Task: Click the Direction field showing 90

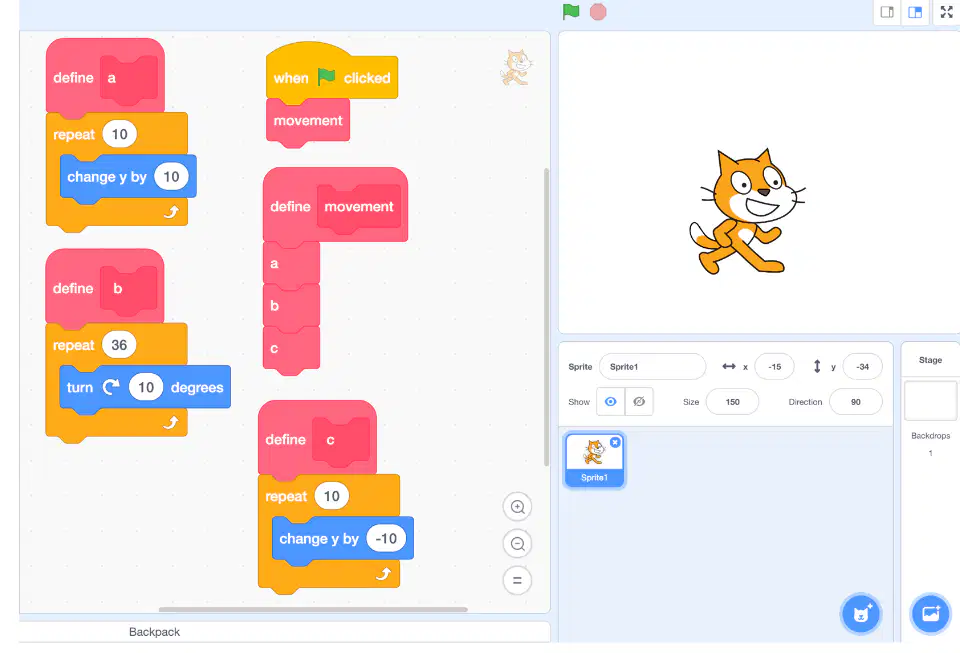Action: pyautogui.click(x=855, y=402)
